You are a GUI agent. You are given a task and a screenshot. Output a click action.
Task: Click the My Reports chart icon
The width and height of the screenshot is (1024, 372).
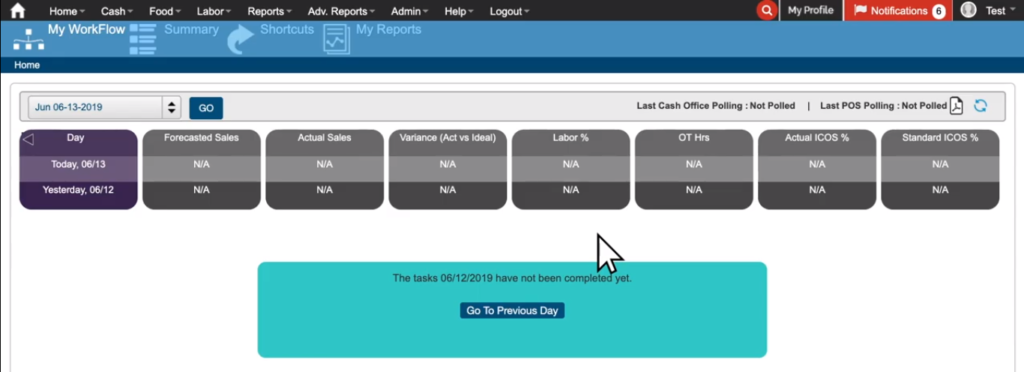coord(337,39)
